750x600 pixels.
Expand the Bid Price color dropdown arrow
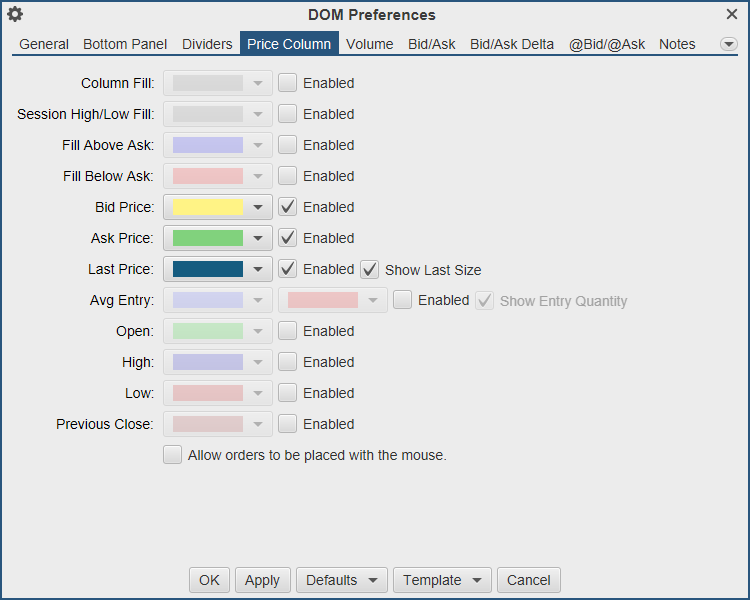click(x=259, y=207)
